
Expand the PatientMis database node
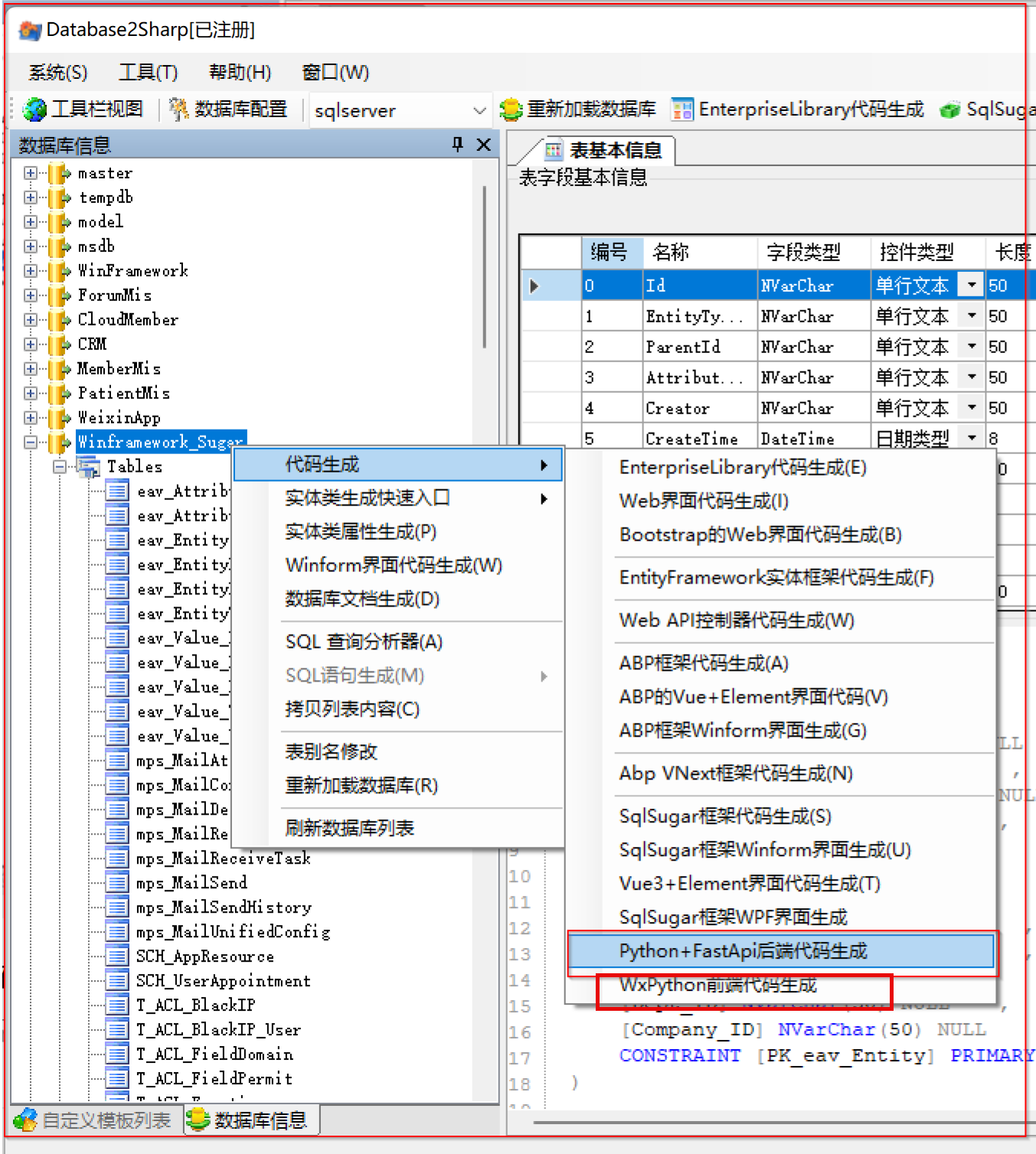31,394
